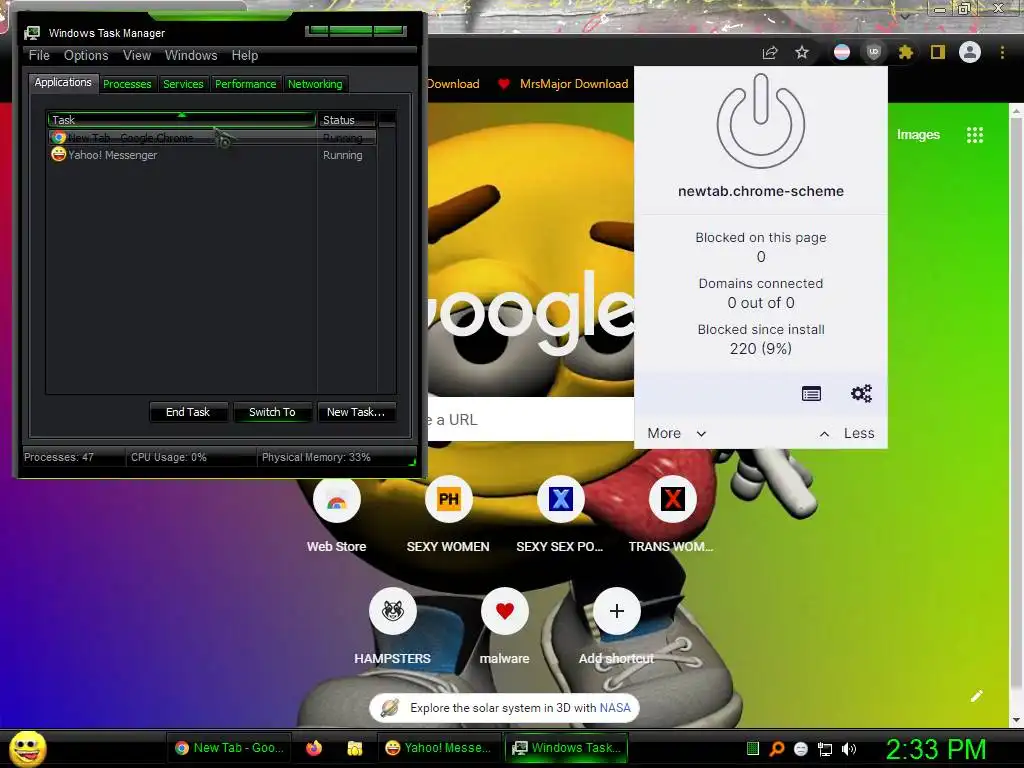Open the Windows menu in Task Manager
This screenshot has width=1024, height=768.
click(191, 56)
